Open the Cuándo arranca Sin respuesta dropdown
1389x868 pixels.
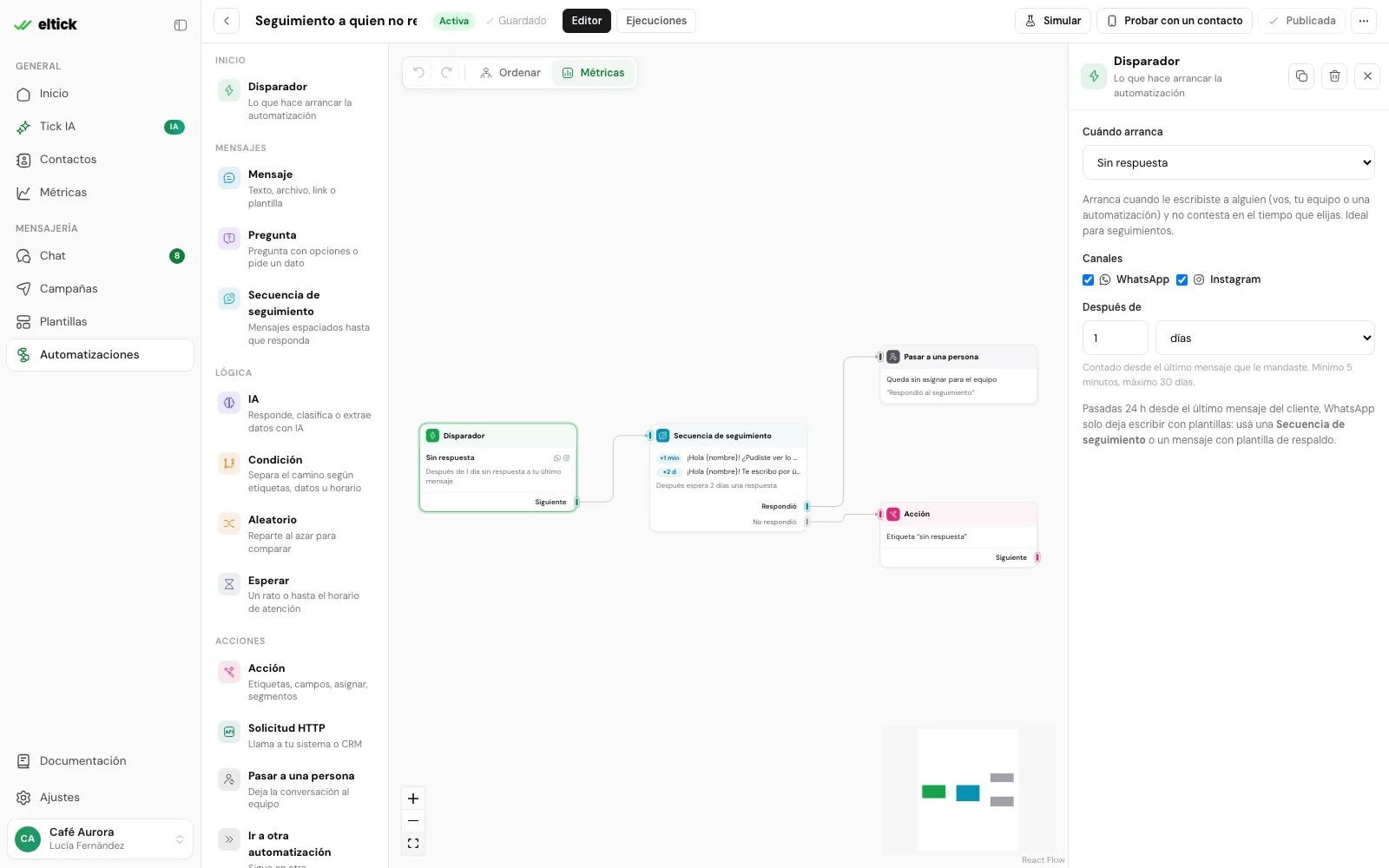(1228, 162)
